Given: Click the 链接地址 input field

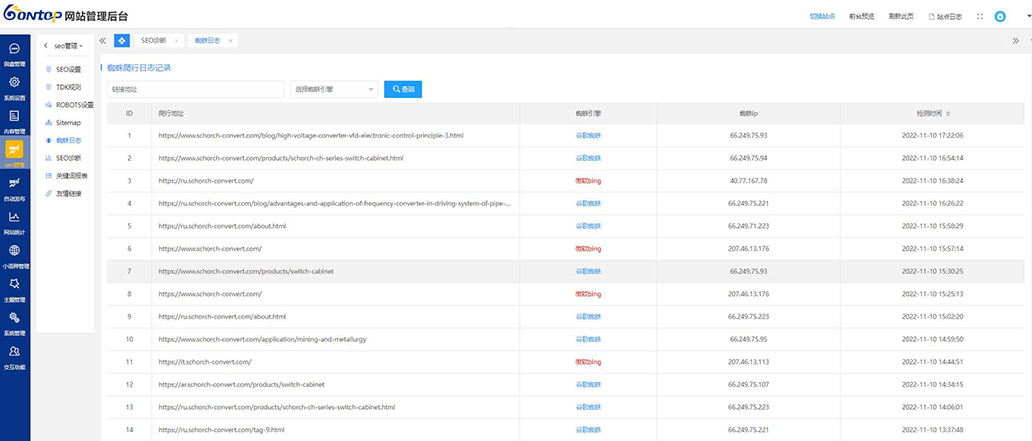Looking at the screenshot, I should tap(195, 89).
